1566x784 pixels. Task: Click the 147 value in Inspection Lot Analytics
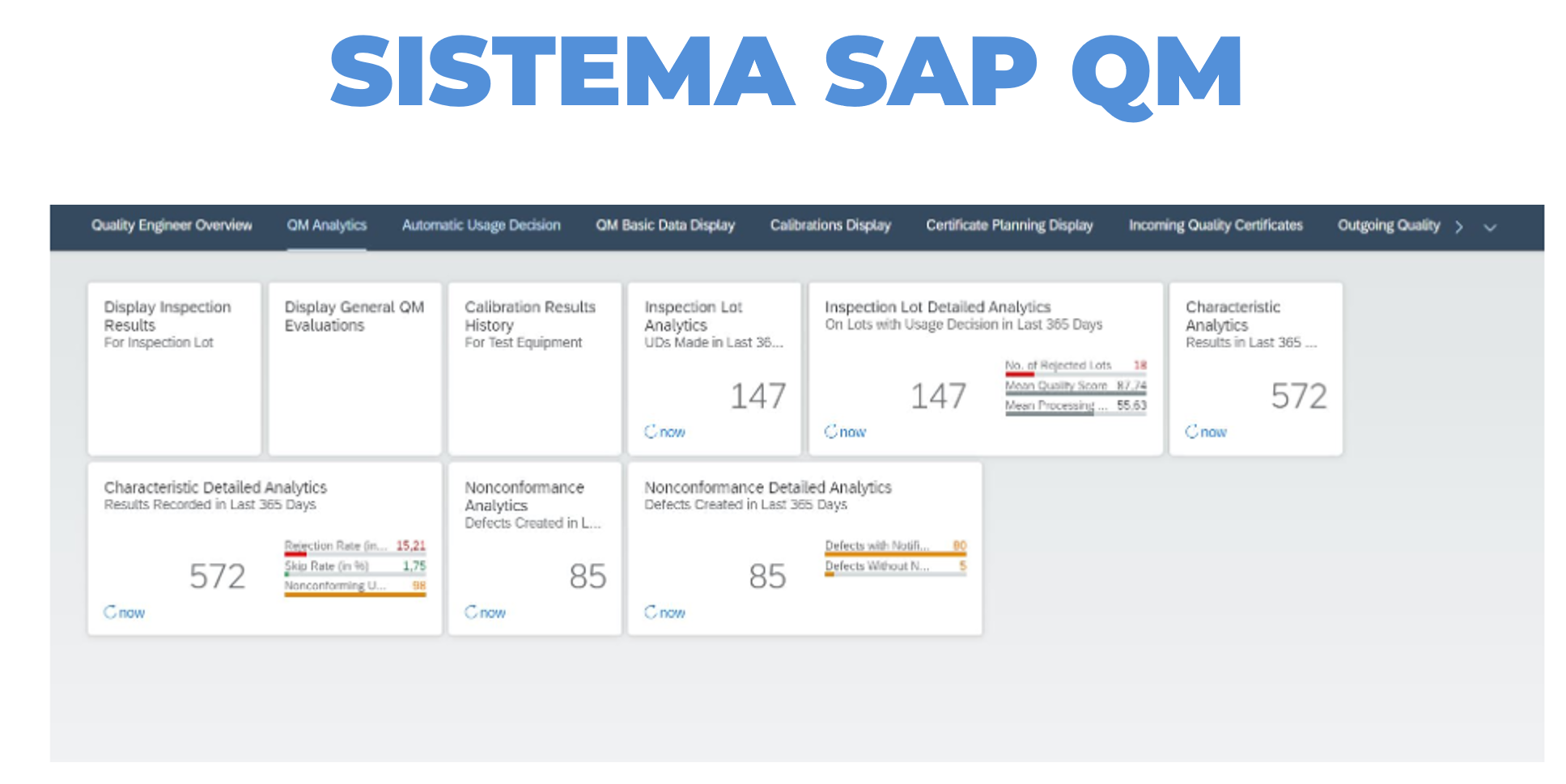758,396
